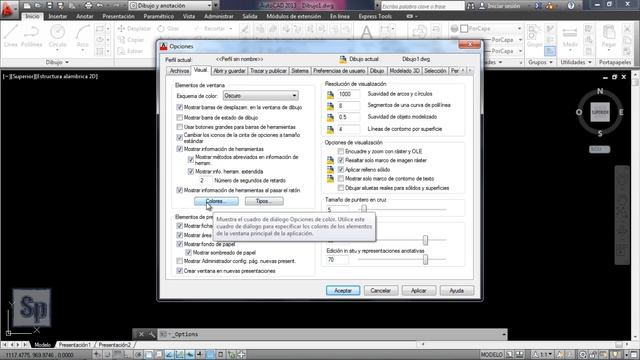Click the Ayuda button
The width and height of the screenshot is (640, 360).
(x=456, y=291)
